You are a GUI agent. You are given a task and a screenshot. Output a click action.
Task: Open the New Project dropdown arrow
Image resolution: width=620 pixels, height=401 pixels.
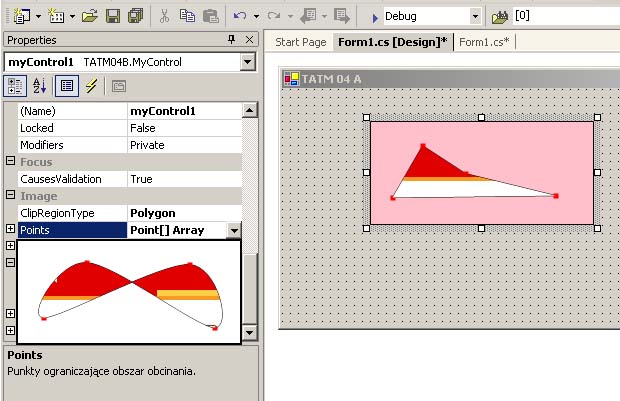38,17
